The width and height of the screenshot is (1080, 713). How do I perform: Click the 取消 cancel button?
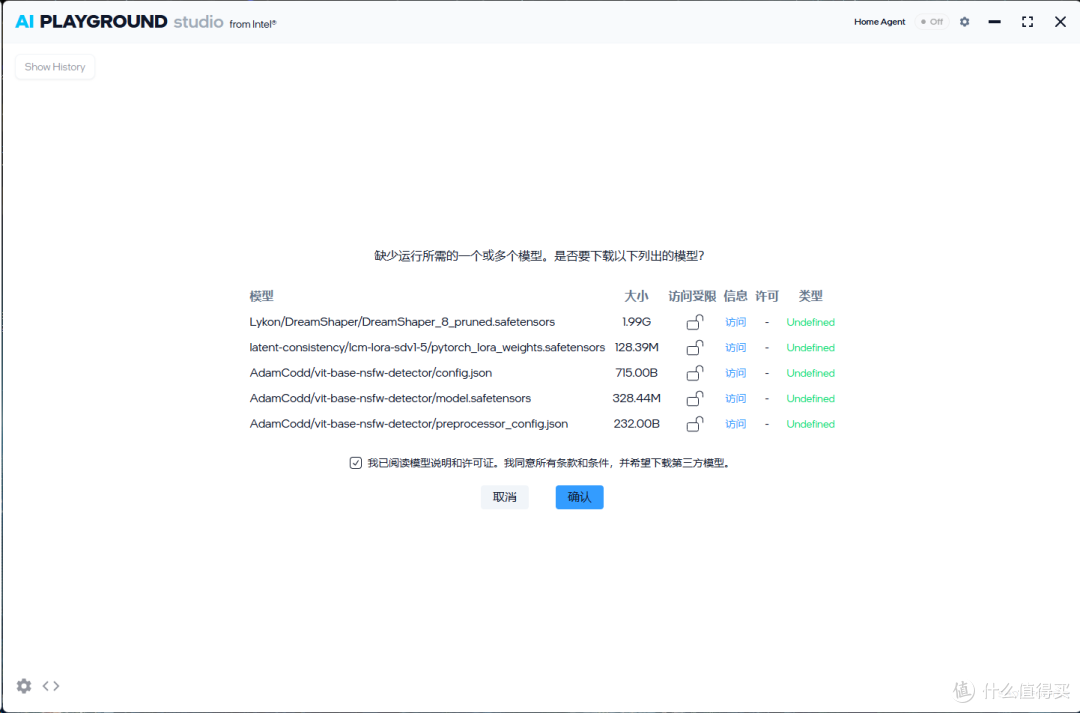(x=504, y=497)
